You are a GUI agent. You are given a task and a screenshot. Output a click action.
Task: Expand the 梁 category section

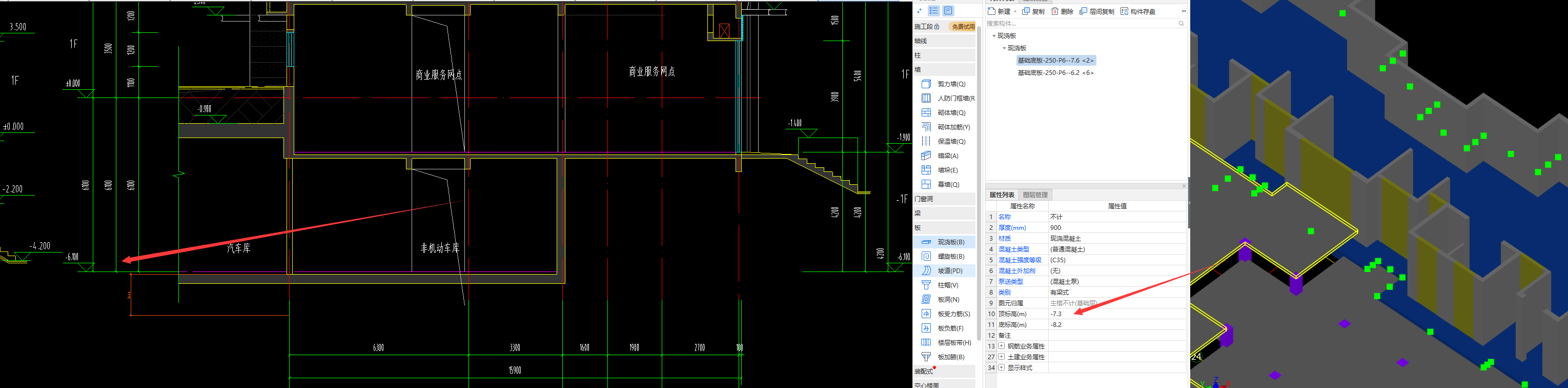tap(944, 213)
